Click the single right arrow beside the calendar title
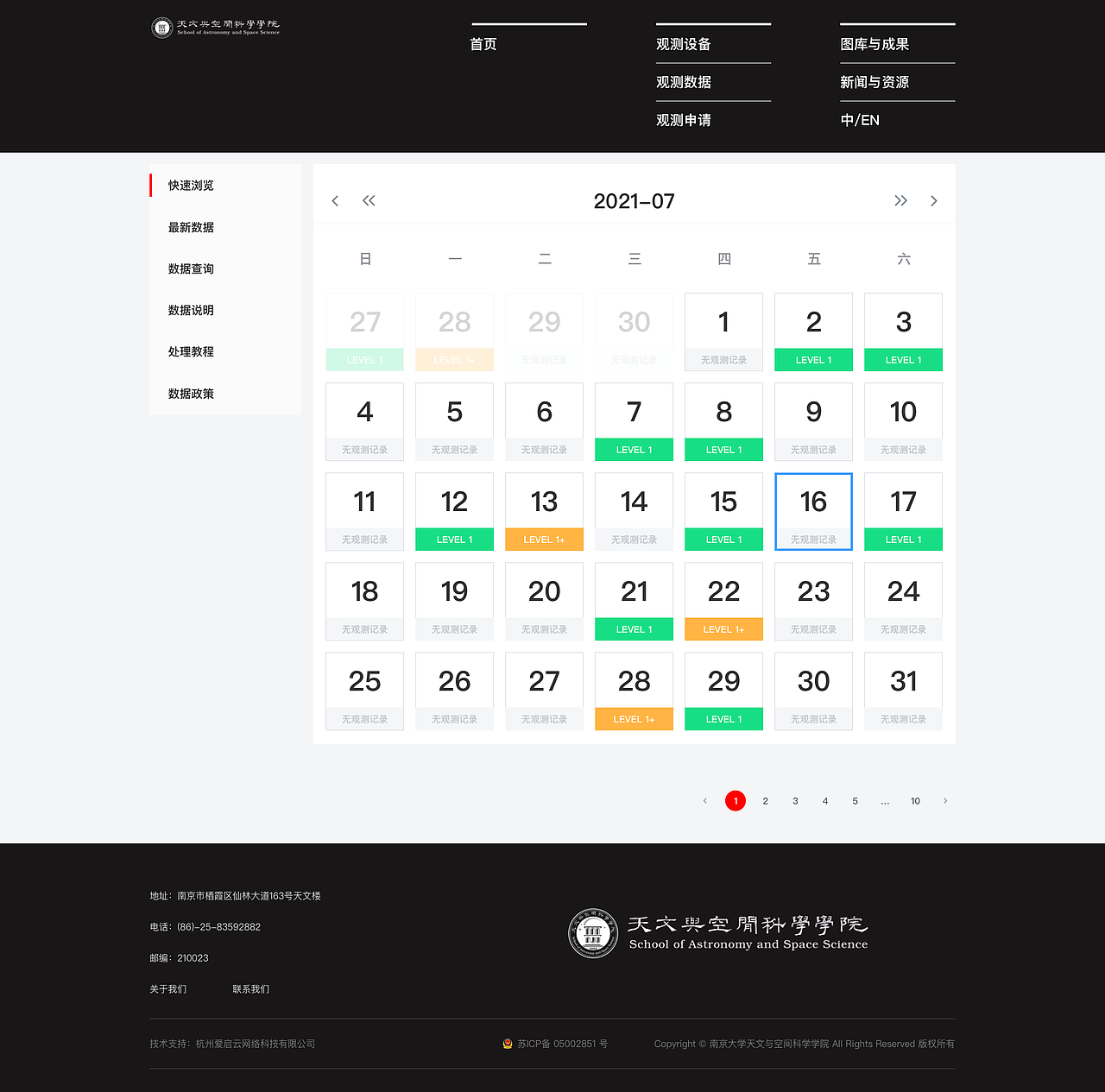The width and height of the screenshot is (1105, 1092). pos(933,200)
